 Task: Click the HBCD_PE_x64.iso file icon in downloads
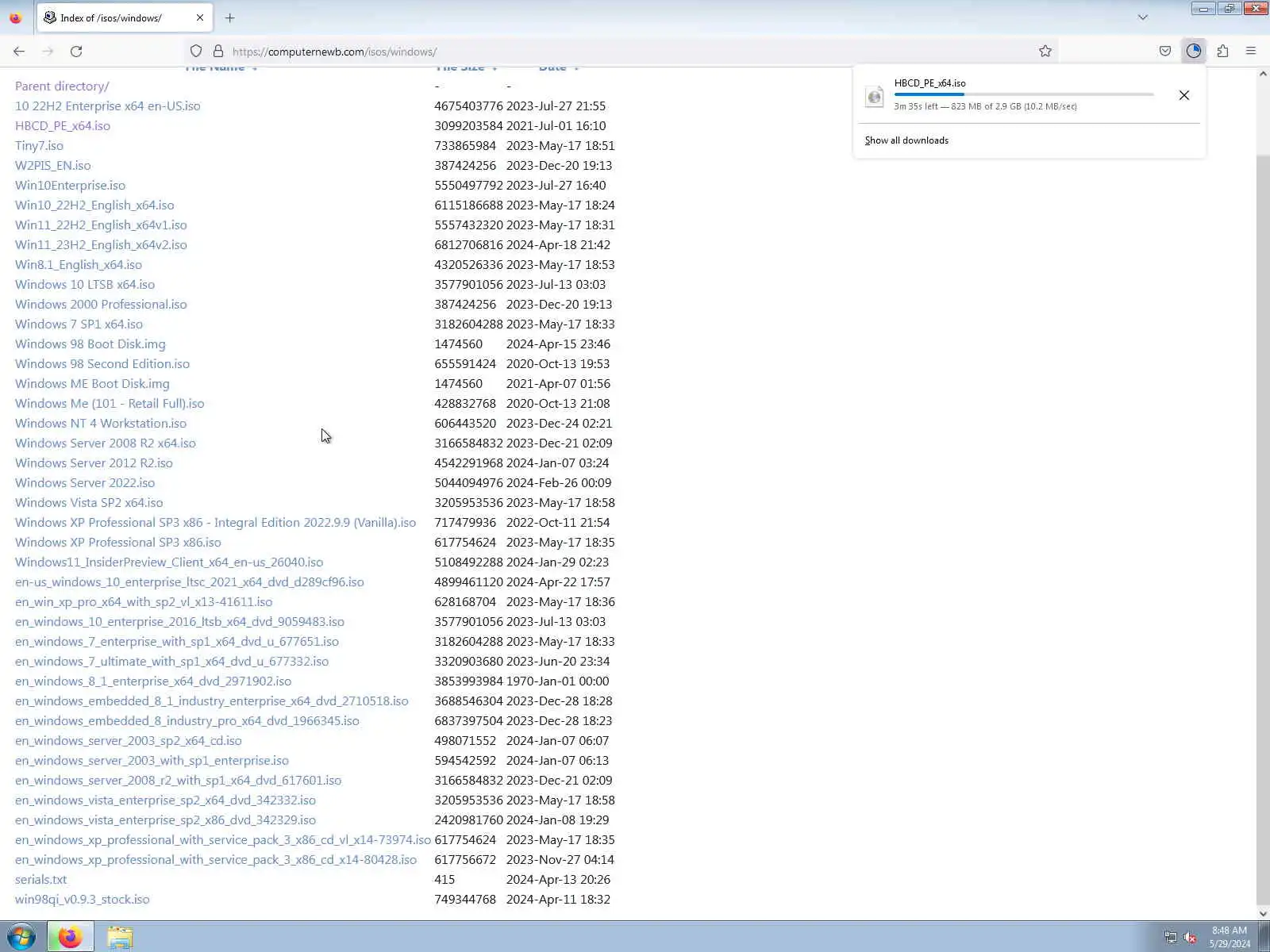click(875, 96)
